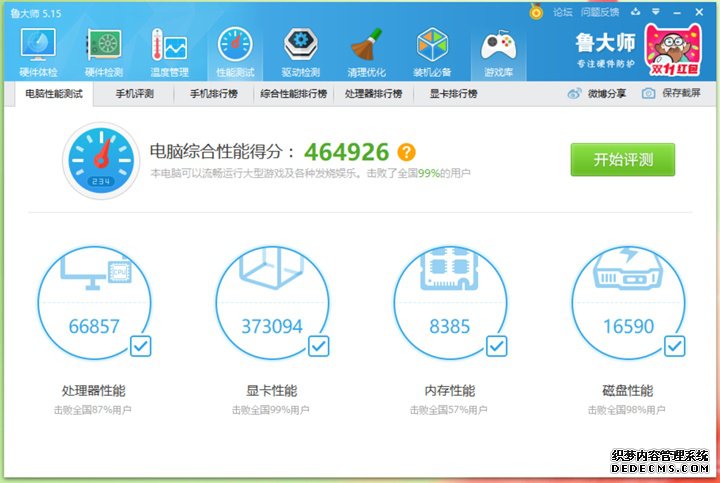Click the 击败全国87%用户 text

point(92,410)
